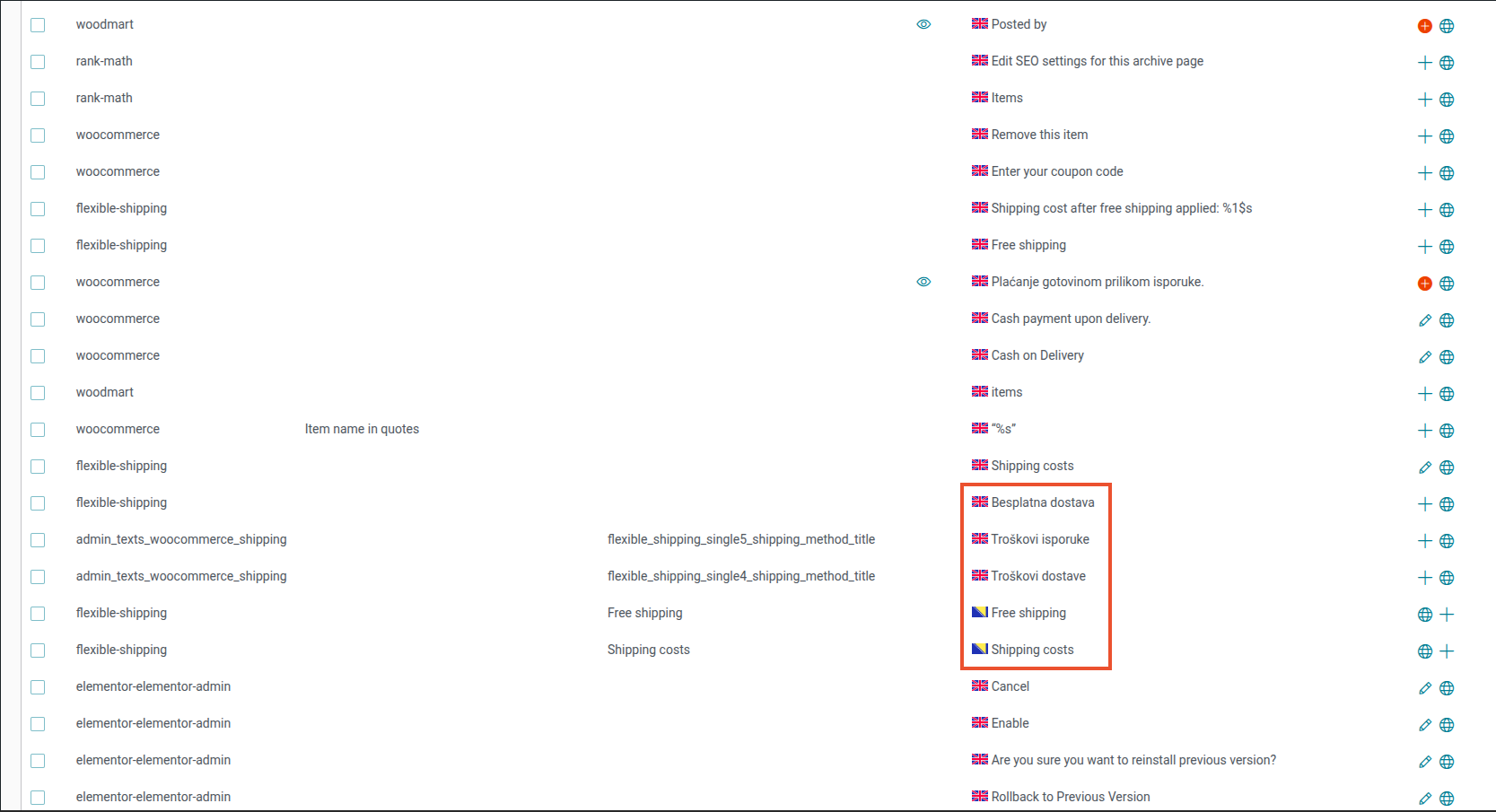The image size is (1496, 812).
Task: Select the checkbox for "Troškovi isporuke" row
Action: pyautogui.click(x=38, y=540)
